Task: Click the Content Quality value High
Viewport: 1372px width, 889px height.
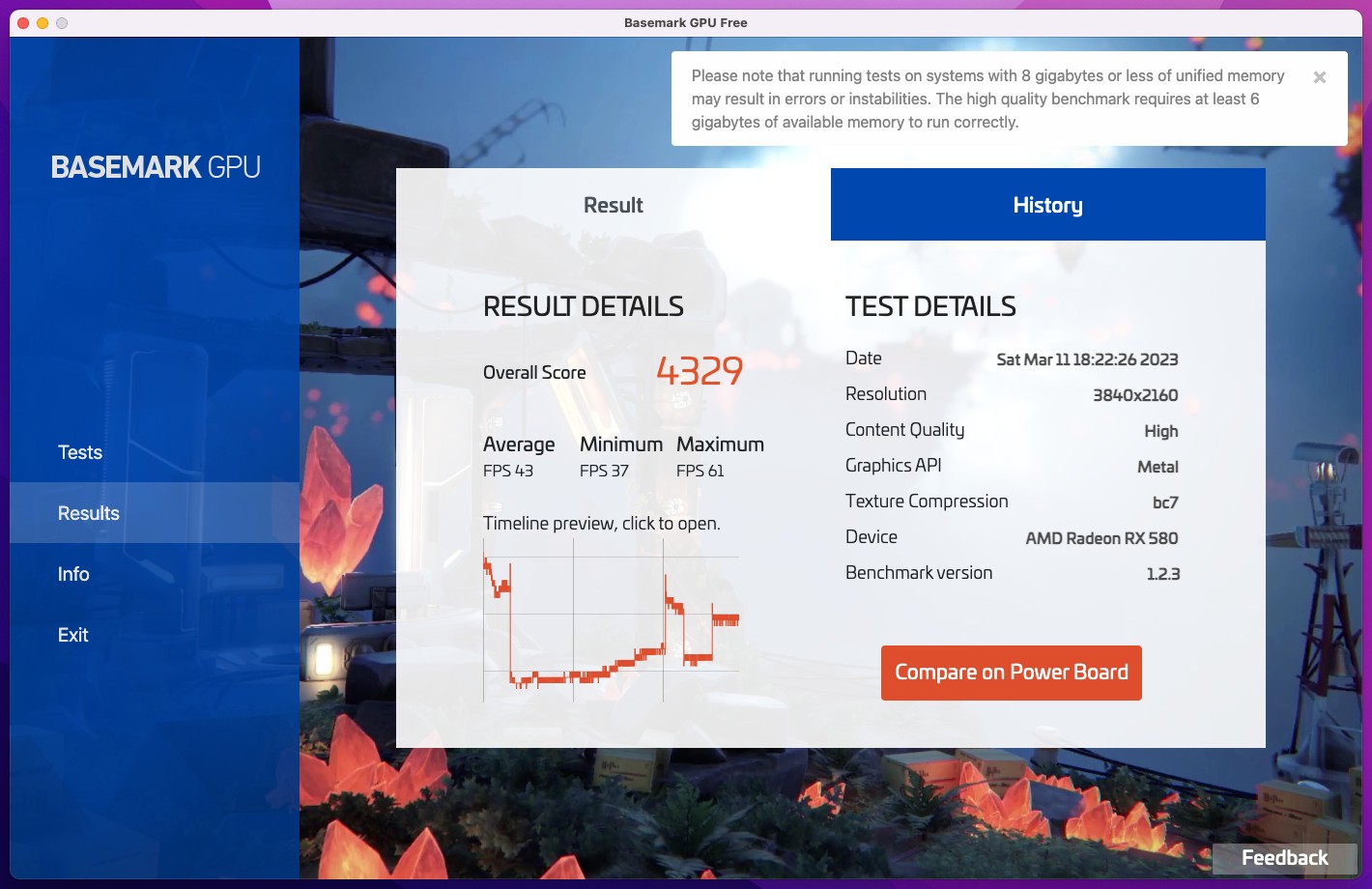Action: pyautogui.click(x=1161, y=431)
